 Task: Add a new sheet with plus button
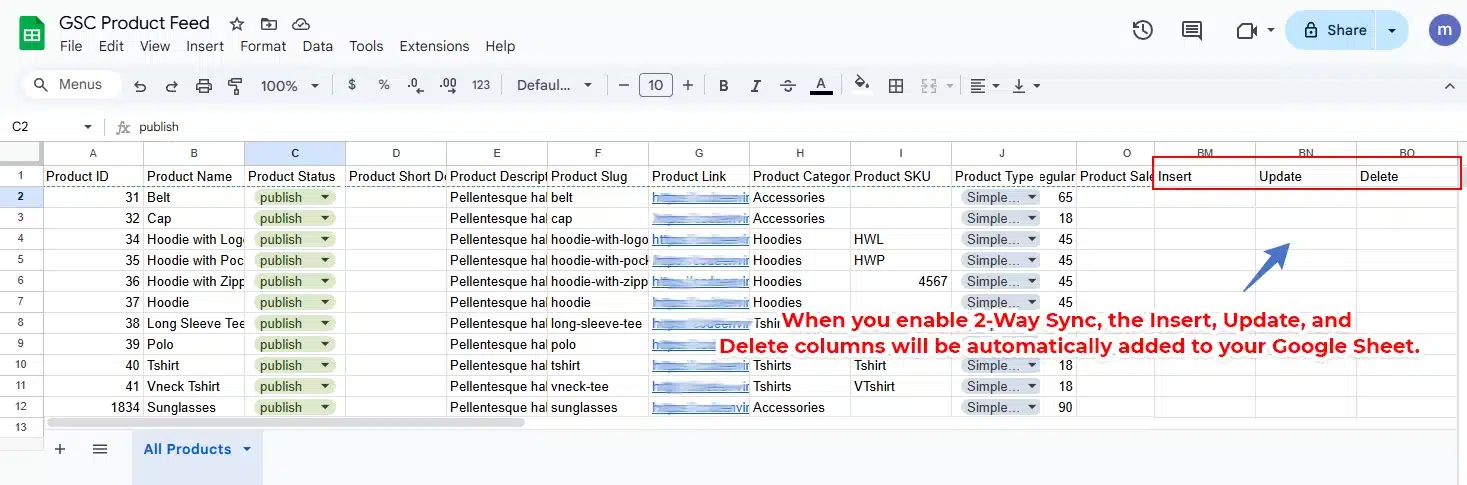[59, 449]
